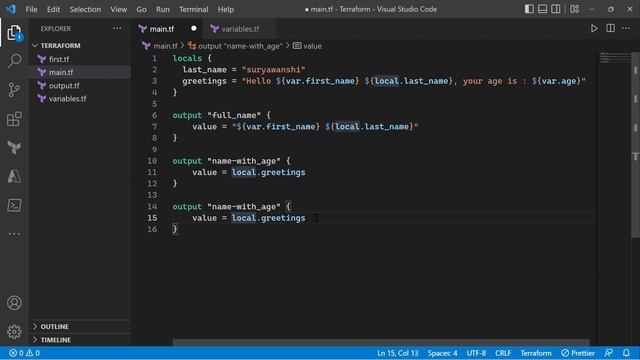Viewport: 640px width, 360px height.
Task: Click the warnings count in status bar
Action: tap(33, 353)
